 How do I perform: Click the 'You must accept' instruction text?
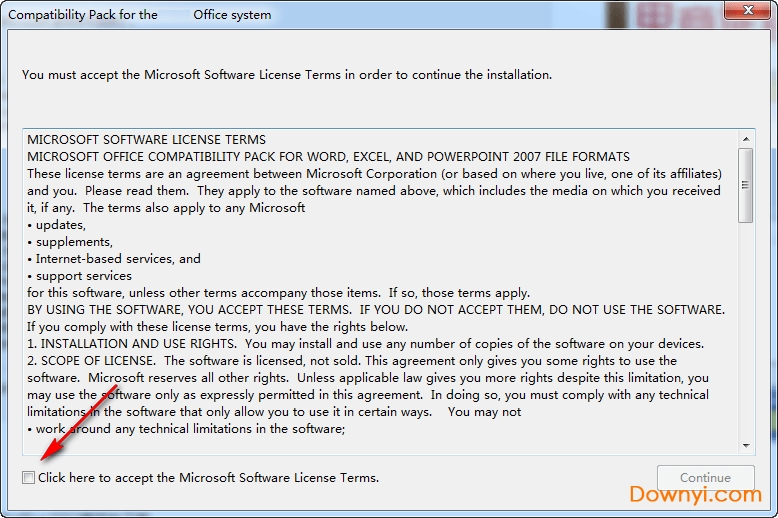tap(286, 75)
